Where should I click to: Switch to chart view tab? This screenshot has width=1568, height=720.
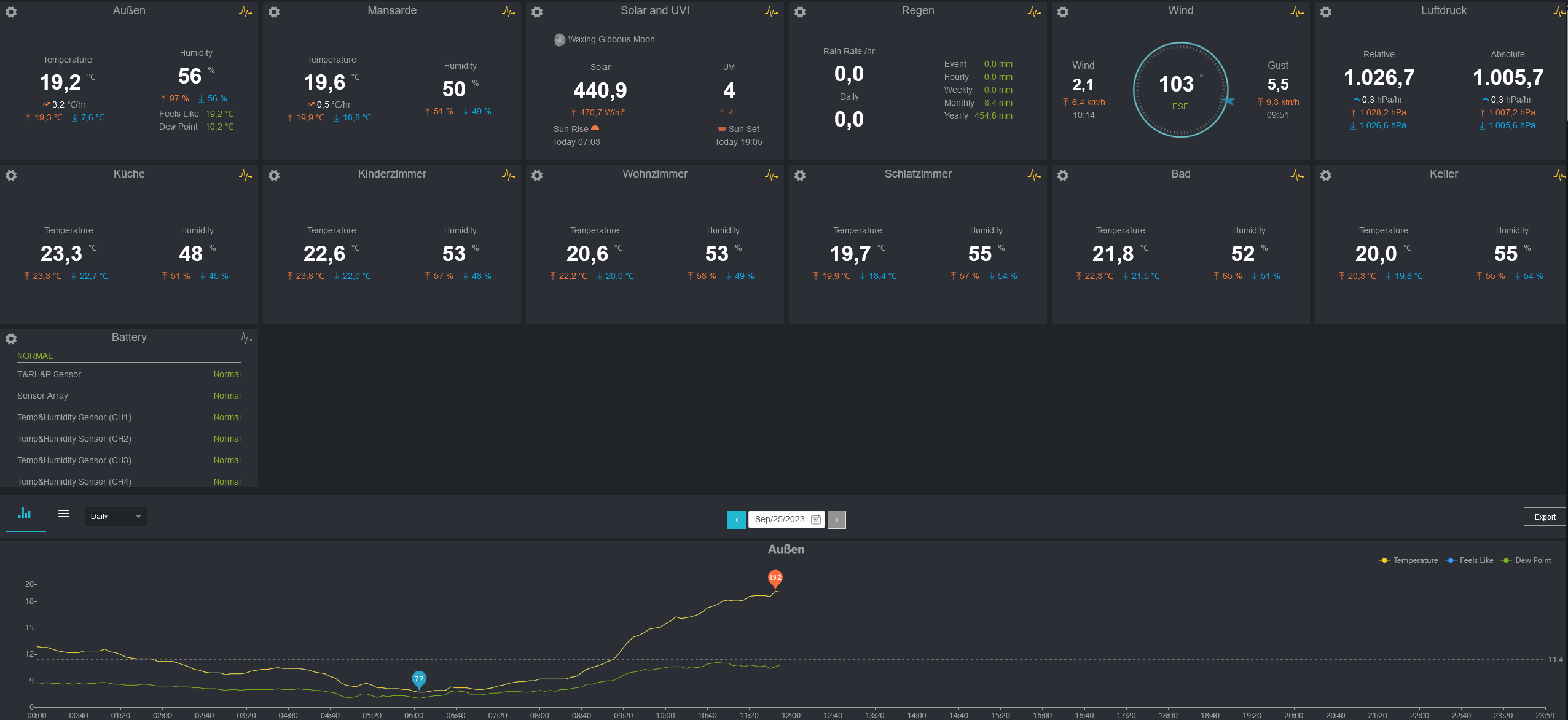point(25,514)
